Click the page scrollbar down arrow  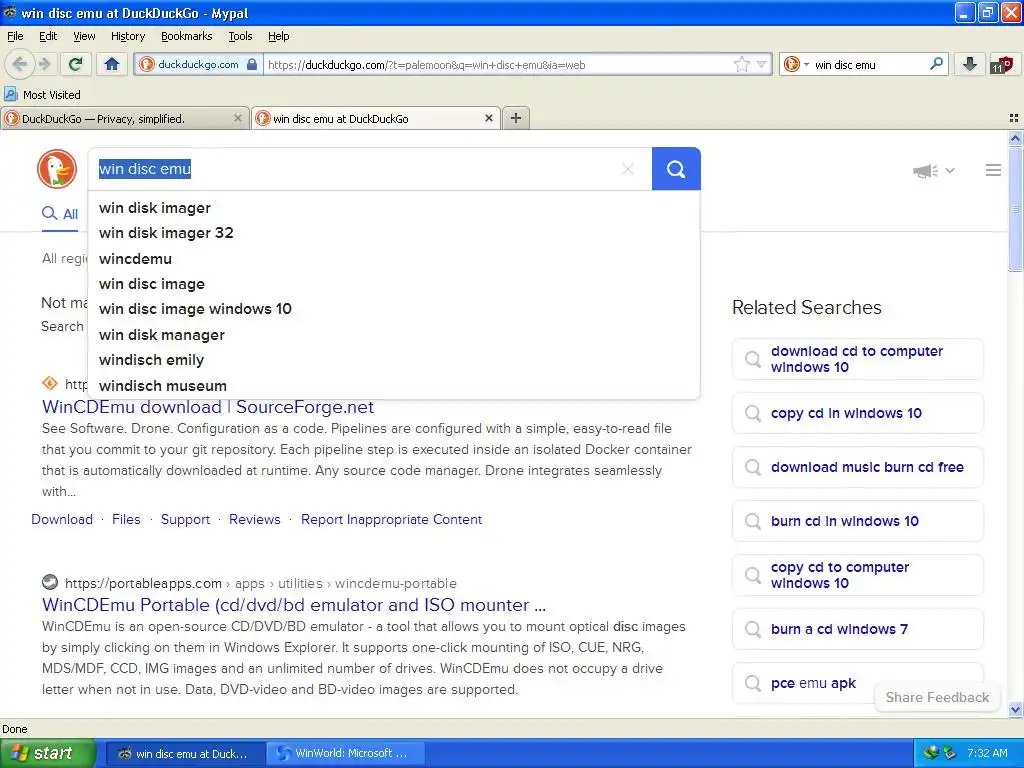point(1015,709)
